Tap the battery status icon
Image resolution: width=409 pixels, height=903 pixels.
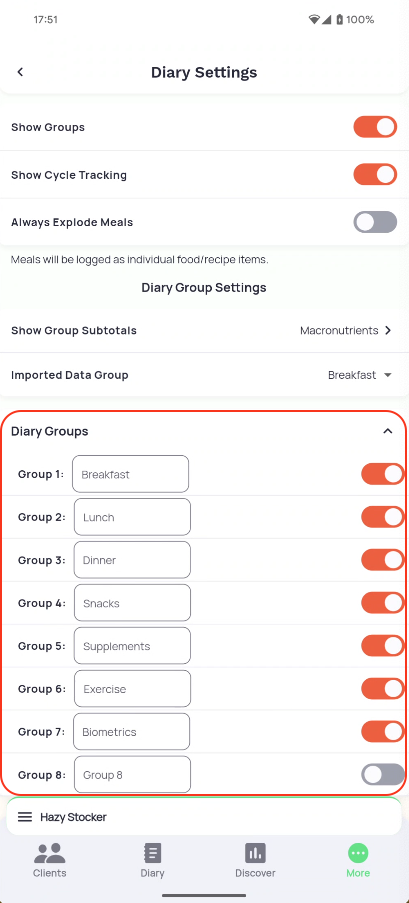(x=340, y=20)
